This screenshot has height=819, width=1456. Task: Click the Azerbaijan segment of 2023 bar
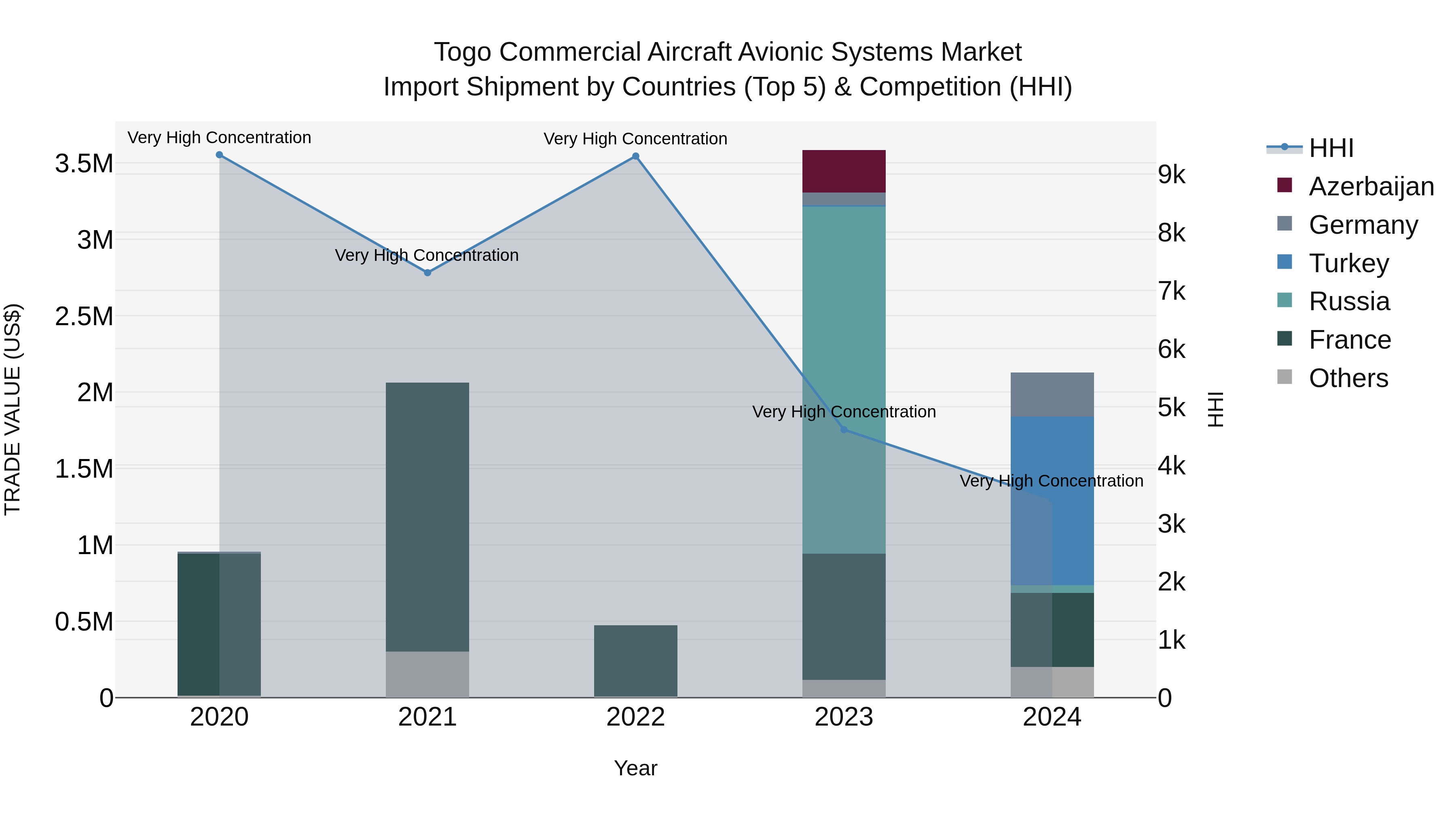point(844,171)
